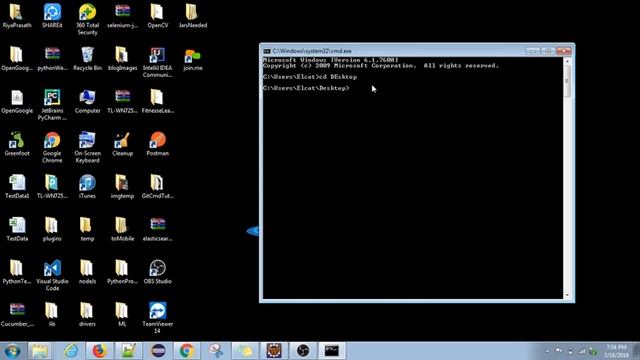Maximize the cmd.exe window
640x360 pixels.
547,51
